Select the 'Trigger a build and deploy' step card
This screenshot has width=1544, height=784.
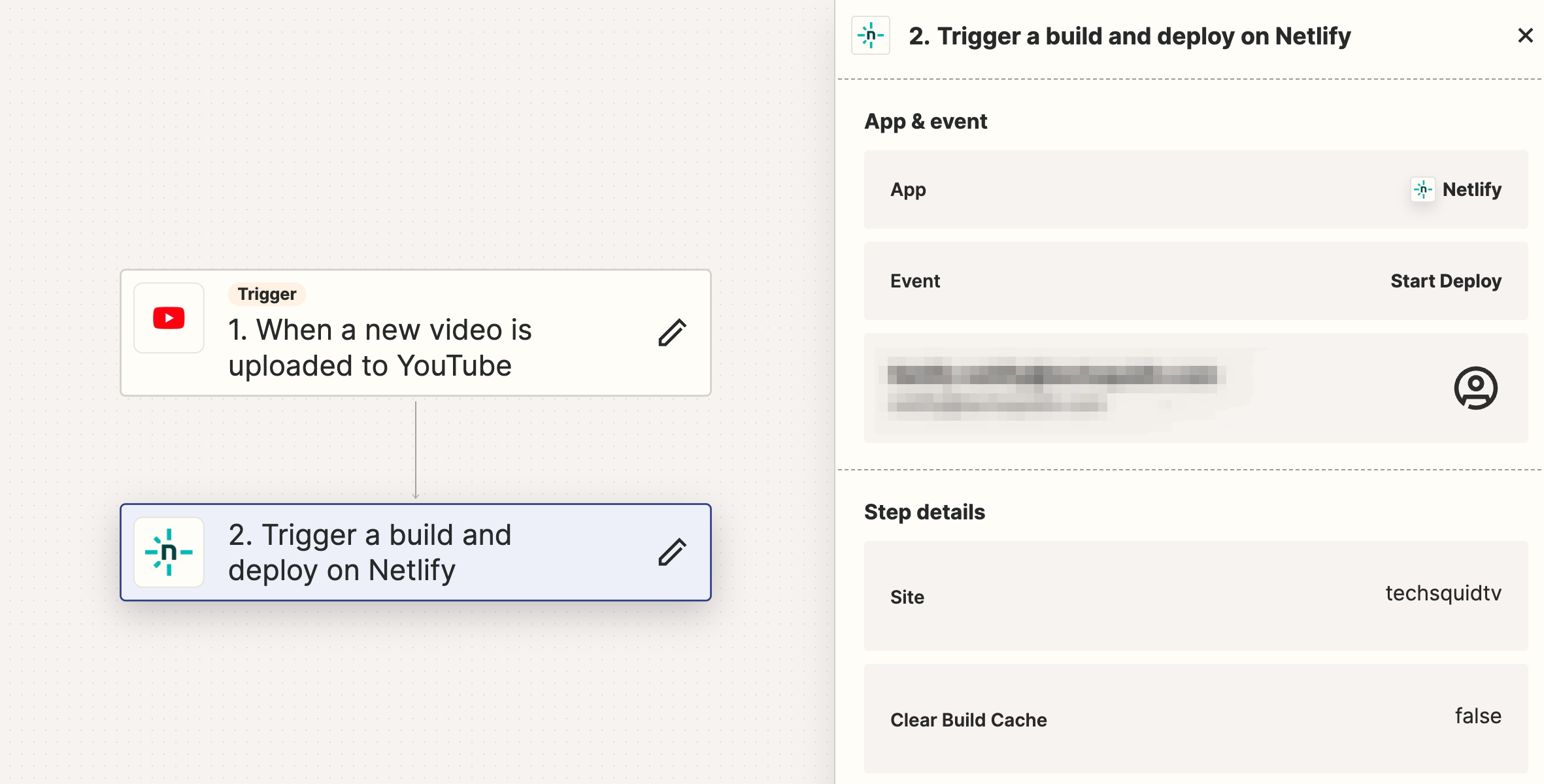[416, 552]
